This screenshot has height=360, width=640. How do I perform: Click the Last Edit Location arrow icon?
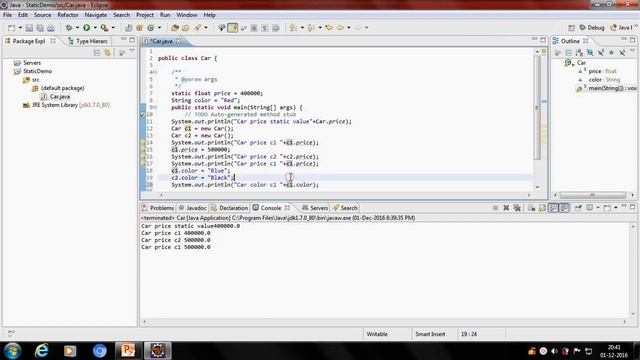point(329,28)
